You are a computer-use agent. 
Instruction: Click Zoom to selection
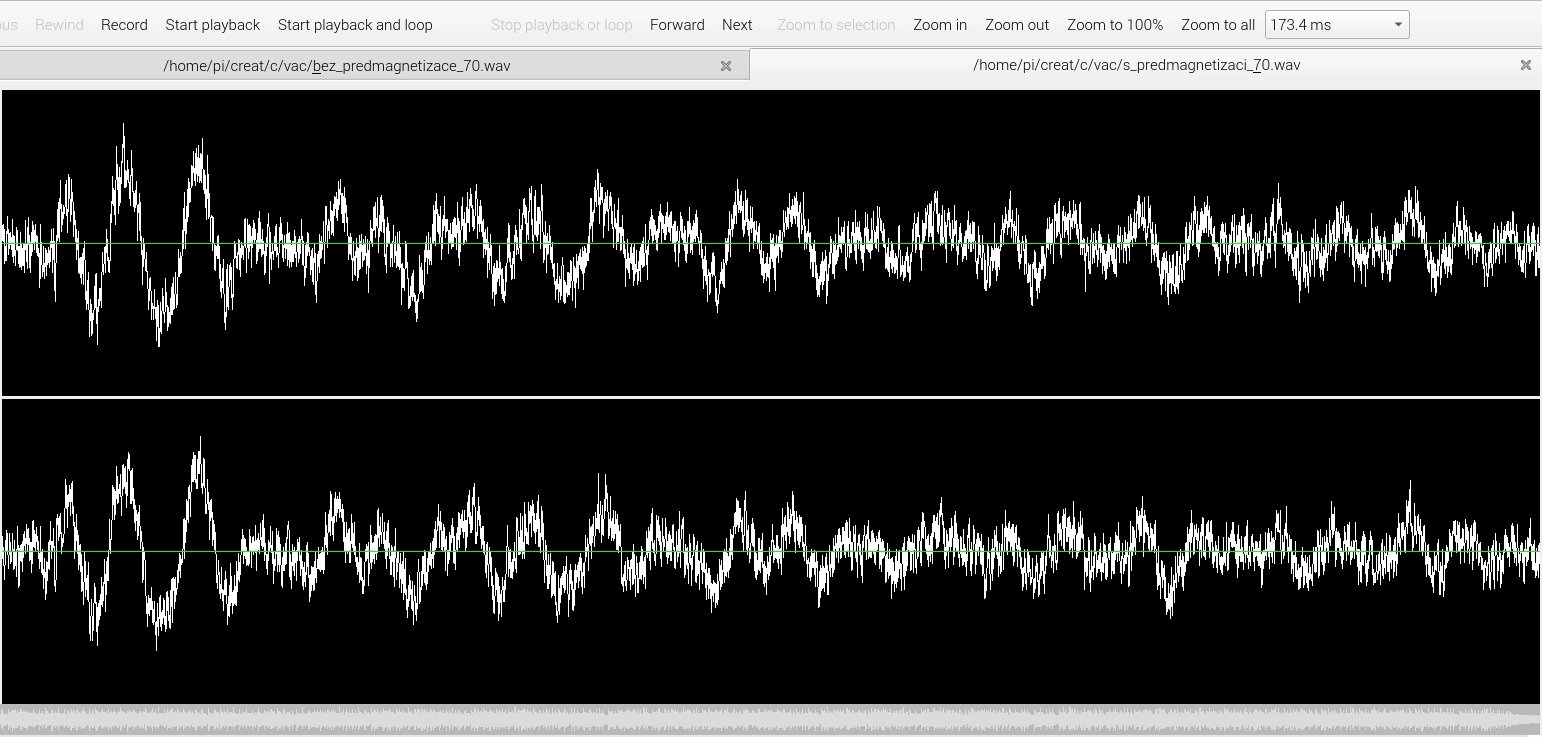[836, 25]
